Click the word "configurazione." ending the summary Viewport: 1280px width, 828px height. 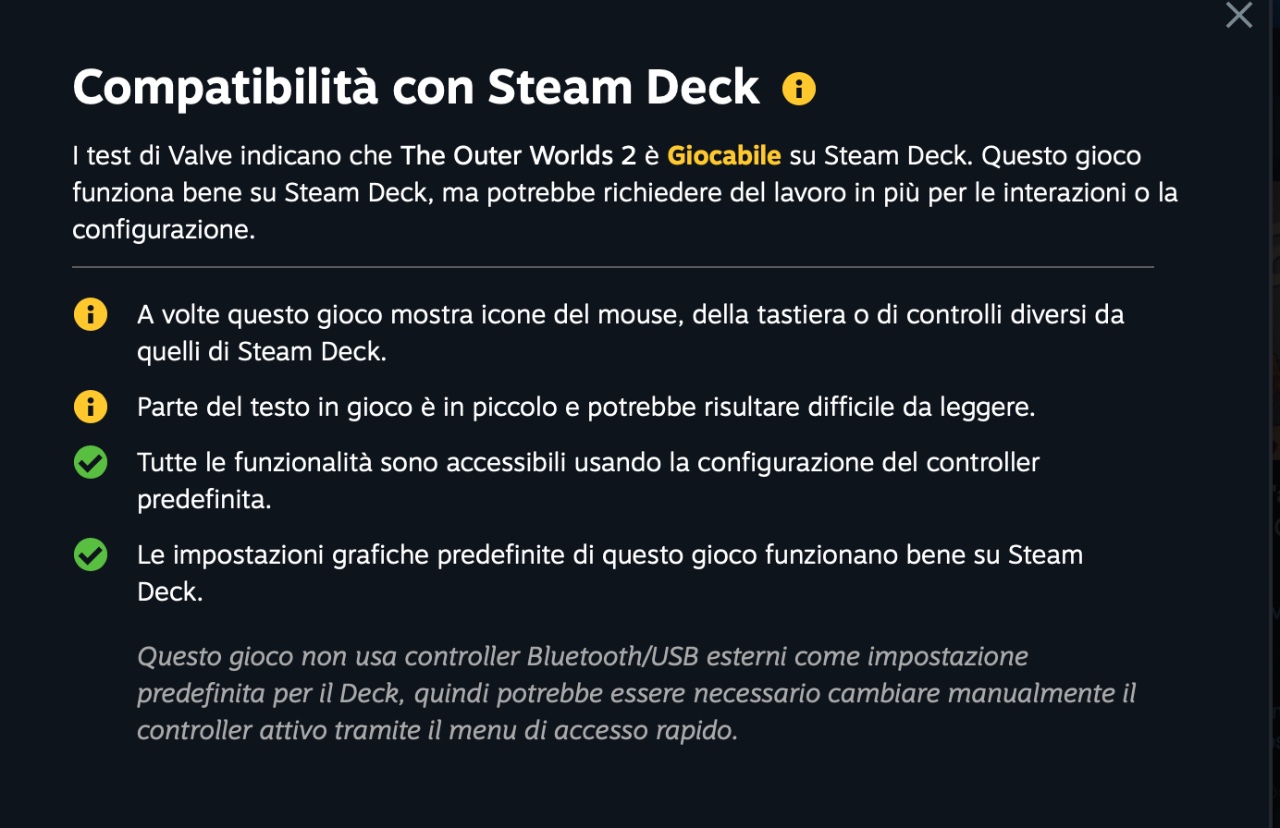164,230
